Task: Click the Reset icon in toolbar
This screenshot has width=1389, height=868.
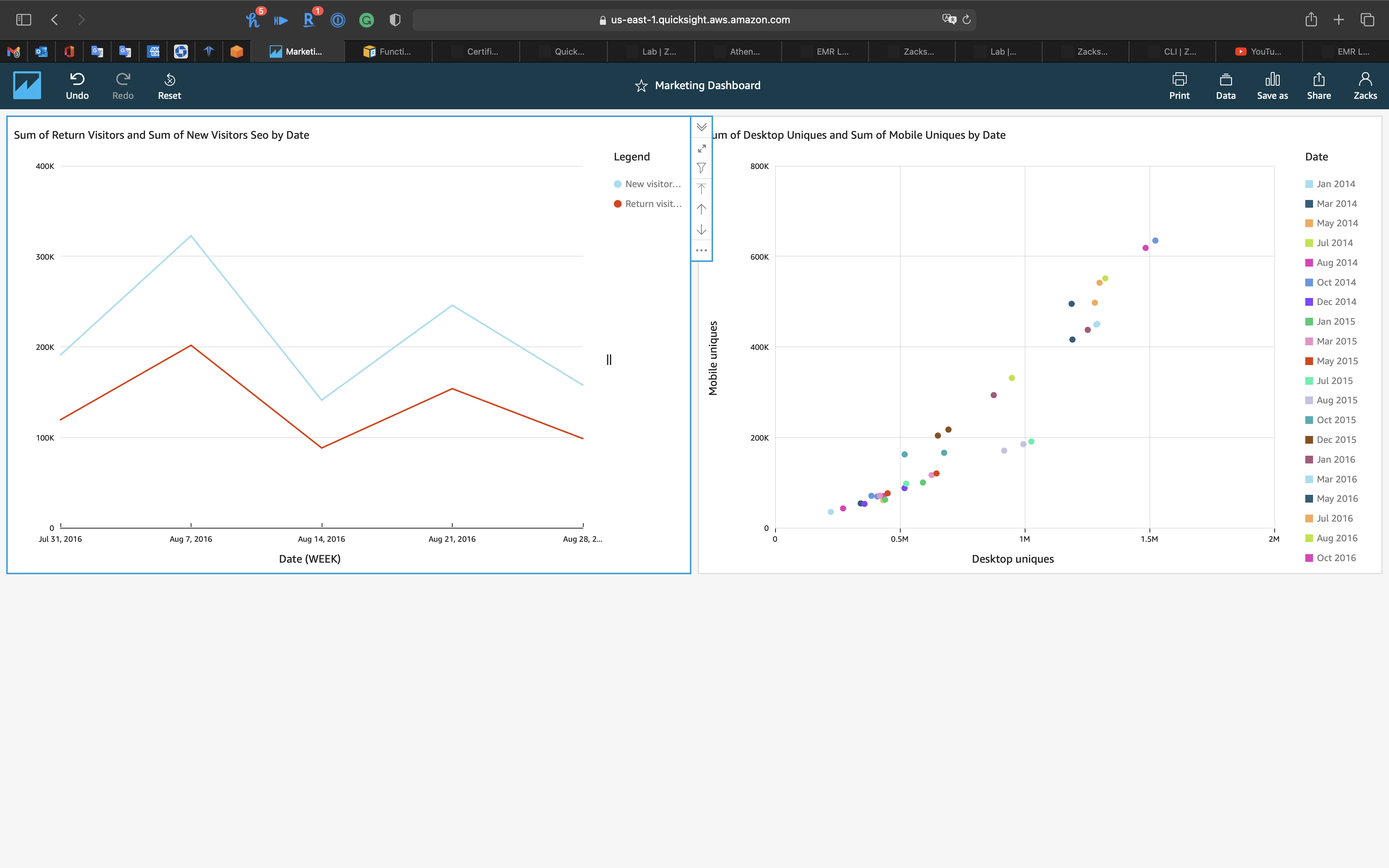Action: [x=169, y=79]
